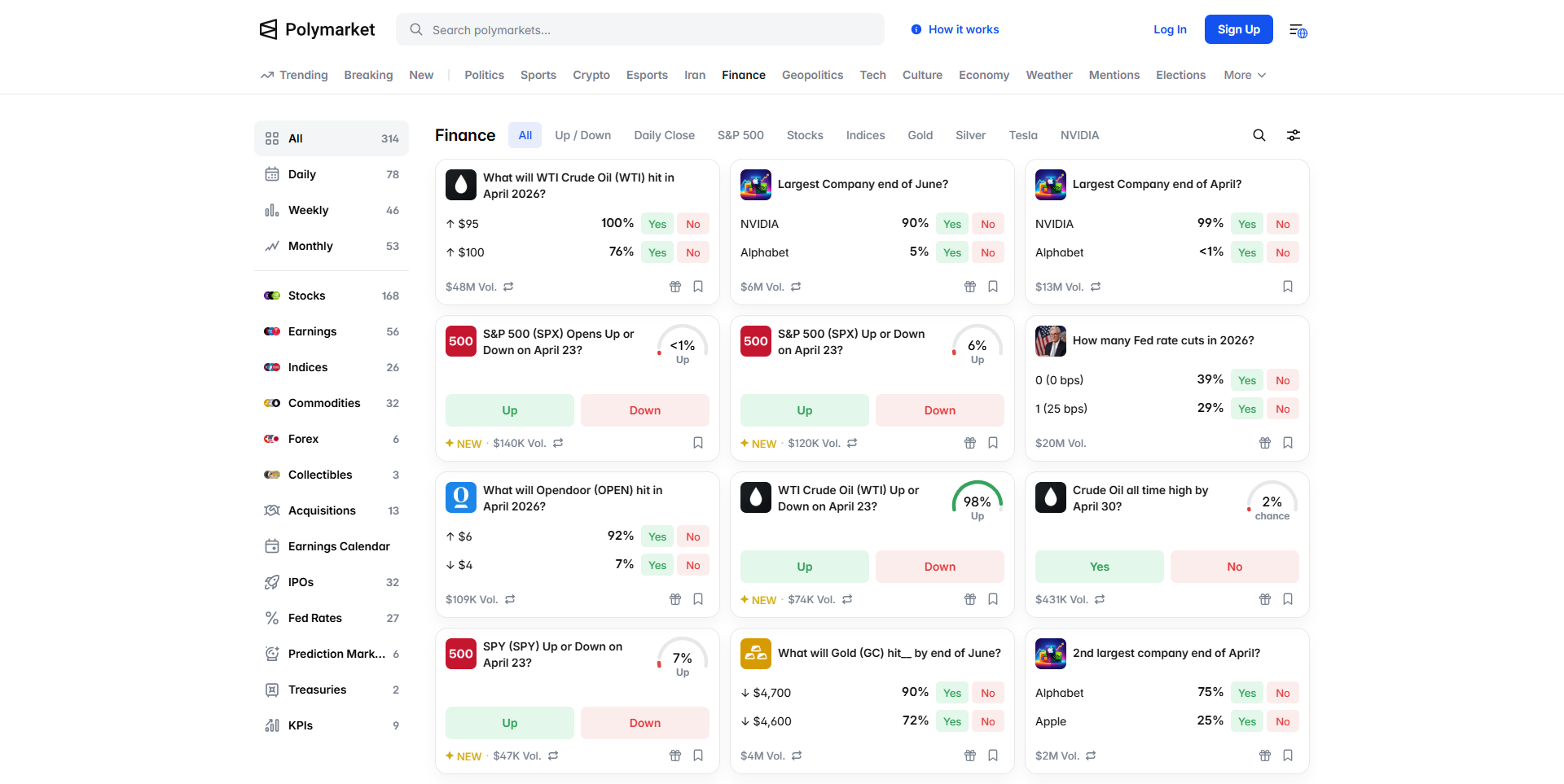Open the language and menu settings icon
1564x784 pixels.
(x=1298, y=30)
